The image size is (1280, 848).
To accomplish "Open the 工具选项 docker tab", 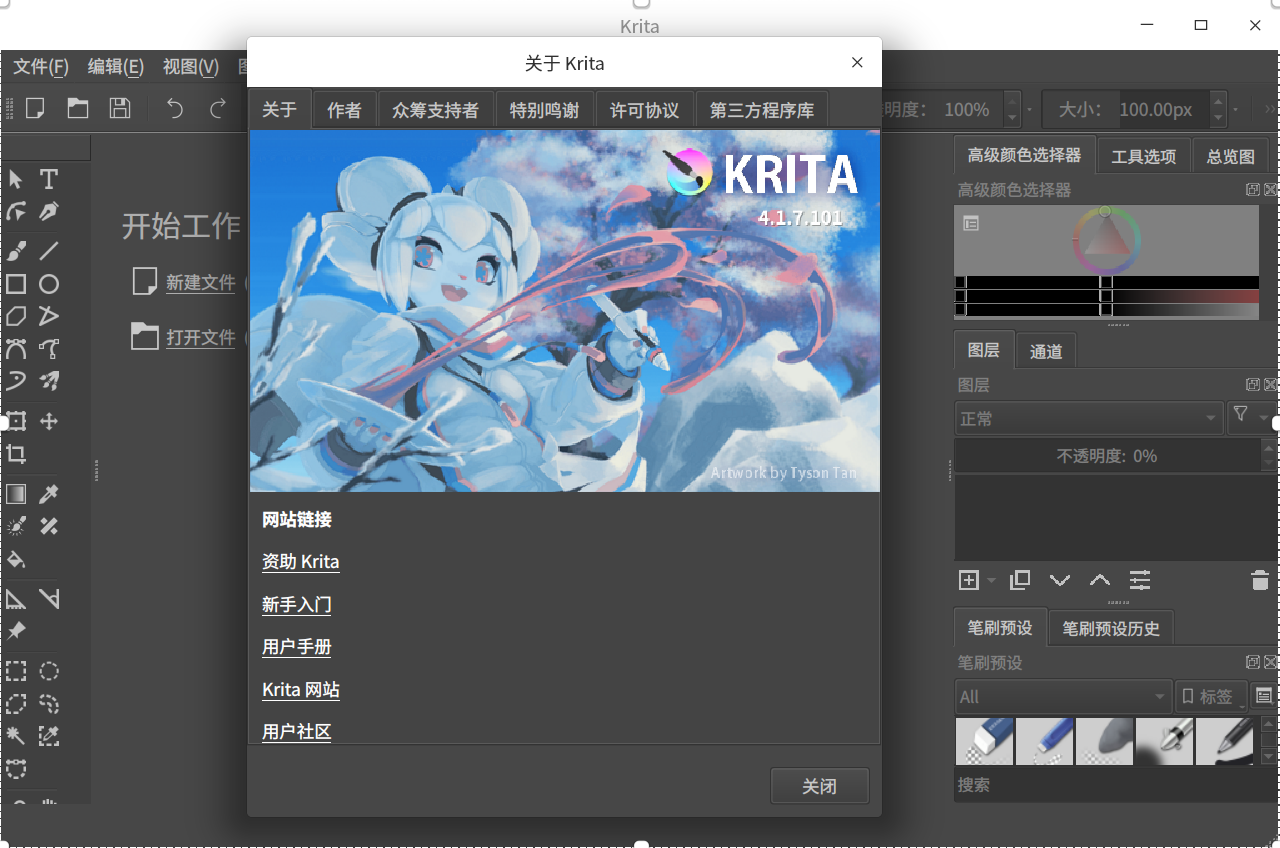I will click(1144, 156).
